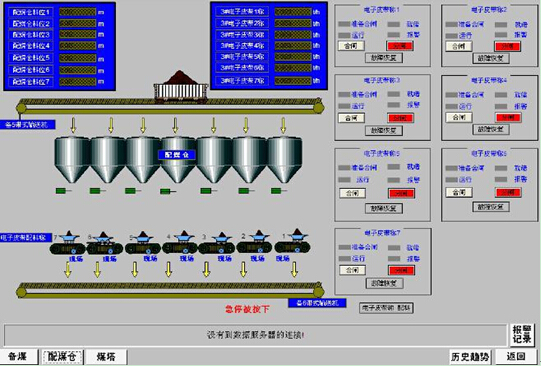
Task: Click the first coal blending silo on the left
Action: tap(72, 160)
